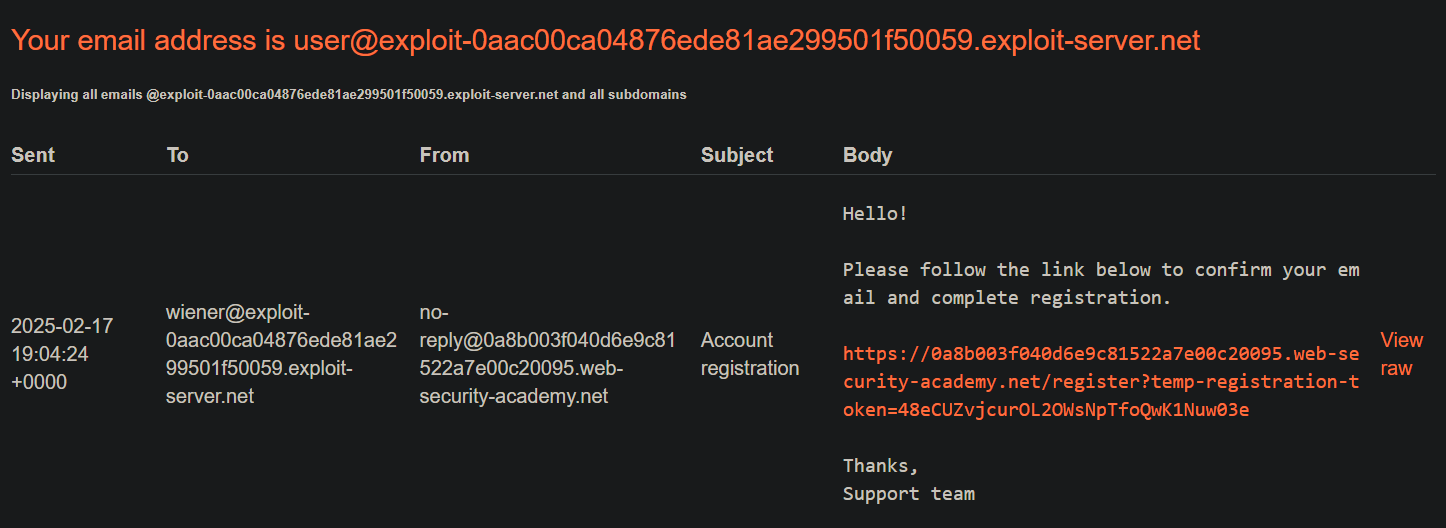
Task: Select the 19:04:24 sent time
Action: pos(50,354)
